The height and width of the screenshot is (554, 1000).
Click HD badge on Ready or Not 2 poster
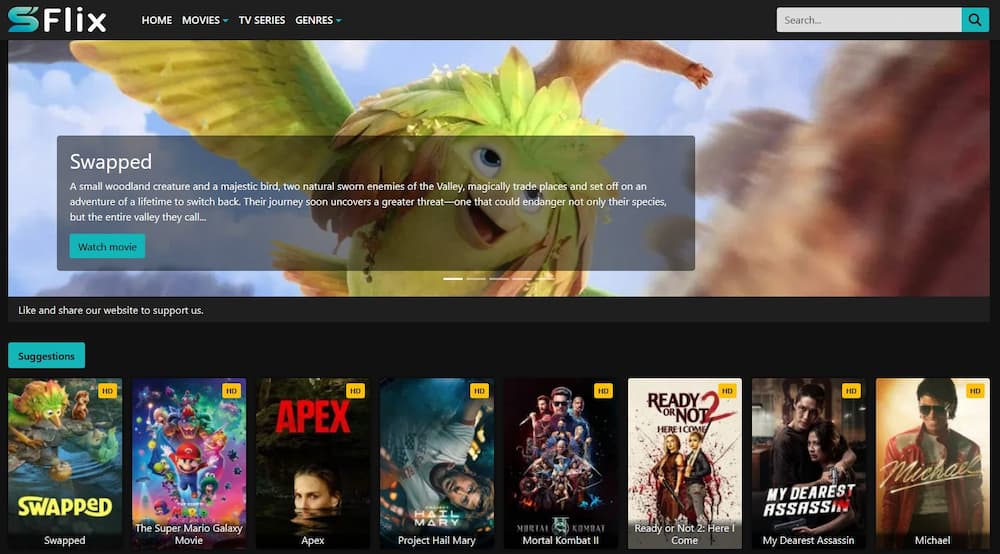[727, 391]
